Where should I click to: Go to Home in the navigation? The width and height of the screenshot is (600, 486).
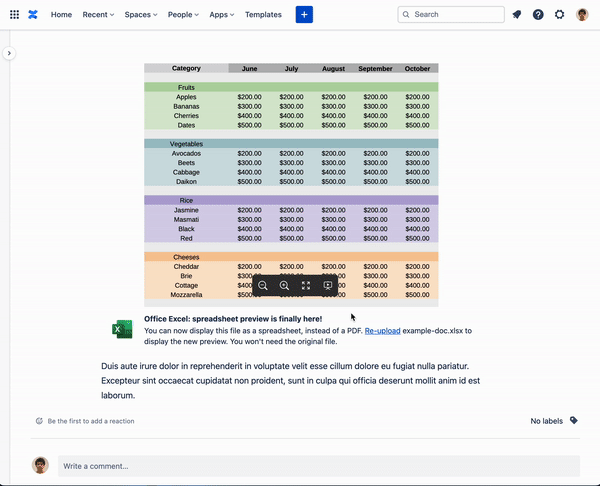coord(61,15)
